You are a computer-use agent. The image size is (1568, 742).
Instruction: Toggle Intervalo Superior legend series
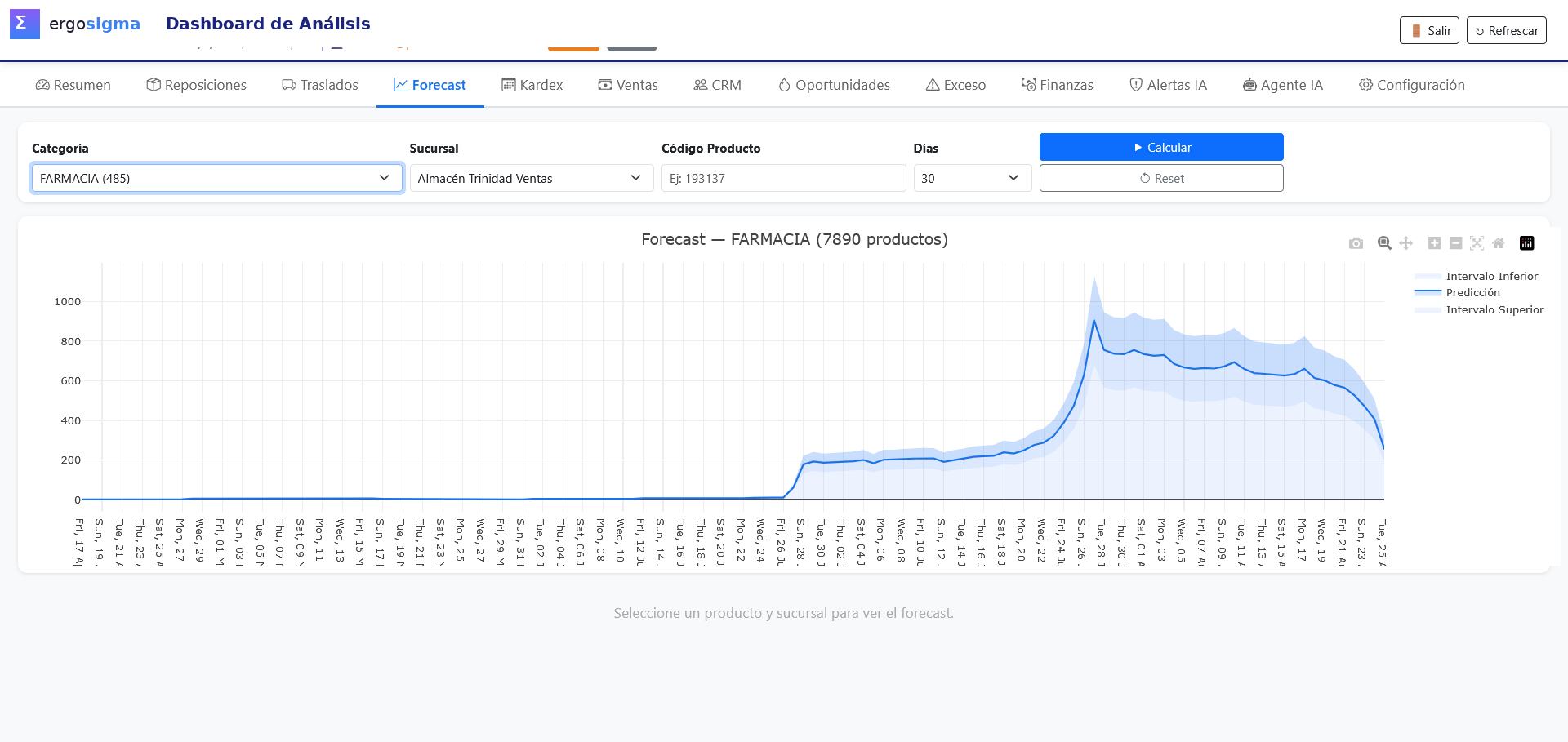(x=1479, y=309)
